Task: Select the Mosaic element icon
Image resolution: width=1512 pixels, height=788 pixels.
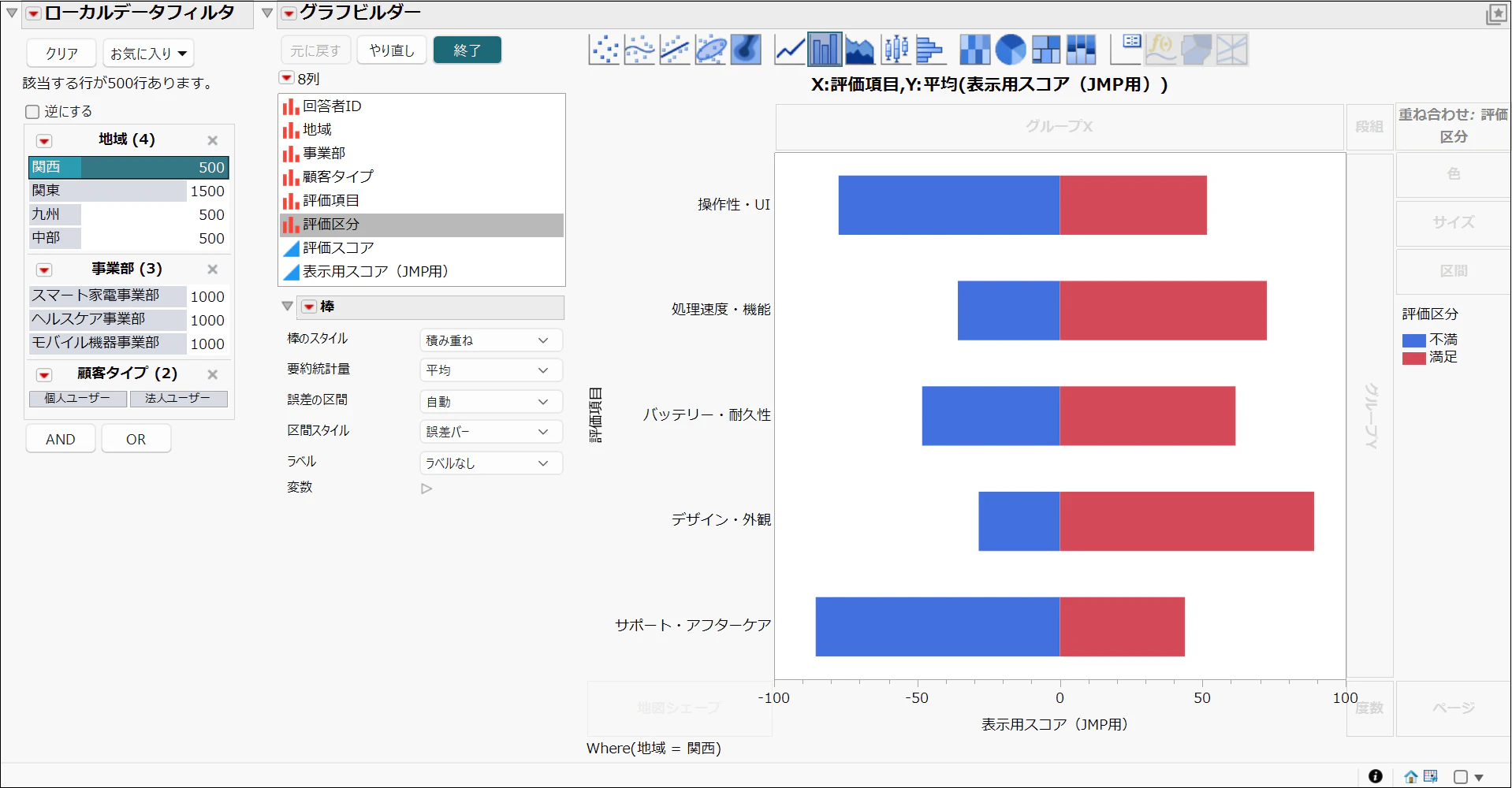Action: pyautogui.click(x=1082, y=50)
